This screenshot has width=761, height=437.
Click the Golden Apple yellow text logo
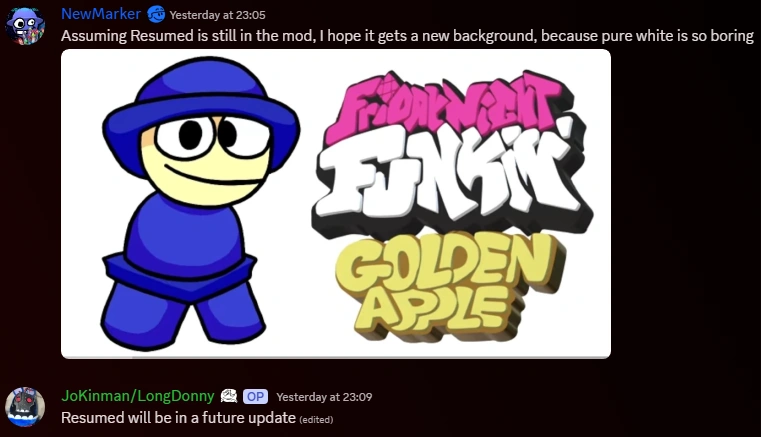(449, 286)
